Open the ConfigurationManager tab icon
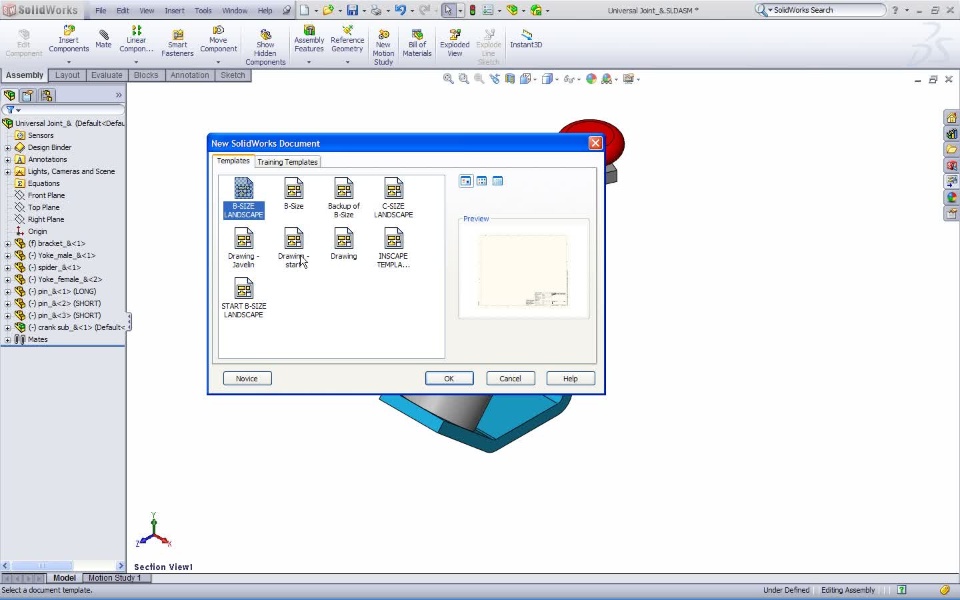960x600 pixels. click(47, 95)
